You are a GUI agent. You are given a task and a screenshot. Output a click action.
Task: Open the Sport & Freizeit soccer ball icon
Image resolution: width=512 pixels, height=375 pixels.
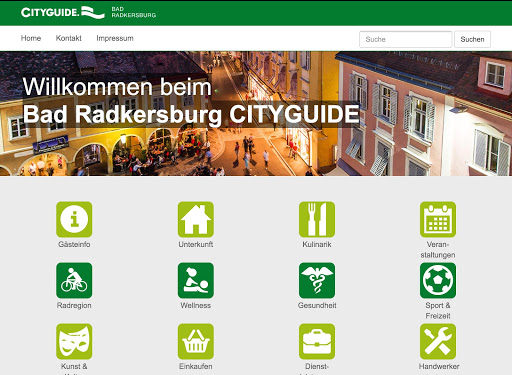438,280
